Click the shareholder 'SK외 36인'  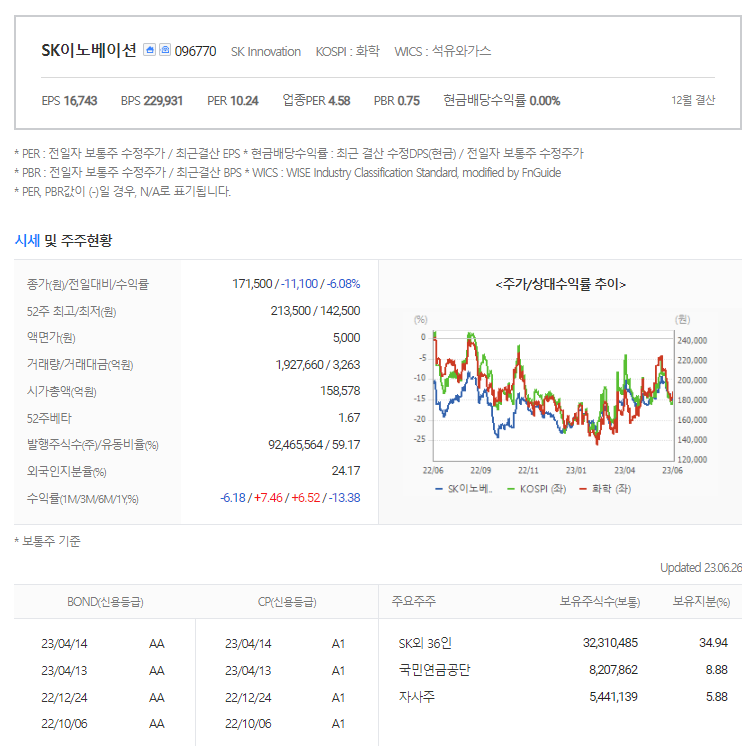coord(425,643)
